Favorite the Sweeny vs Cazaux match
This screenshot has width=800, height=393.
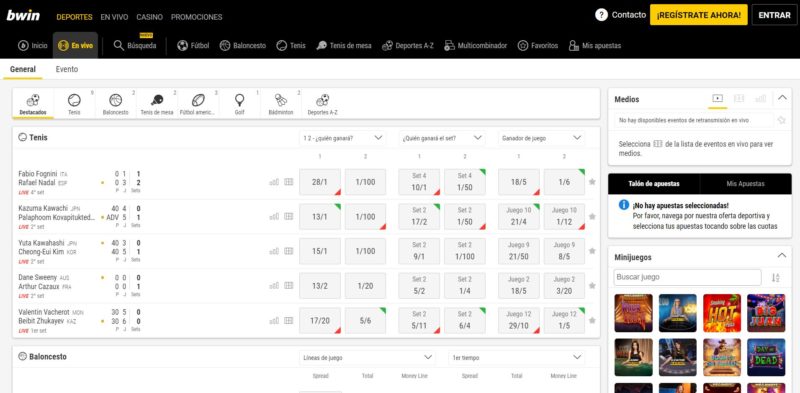(x=592, y=286)
